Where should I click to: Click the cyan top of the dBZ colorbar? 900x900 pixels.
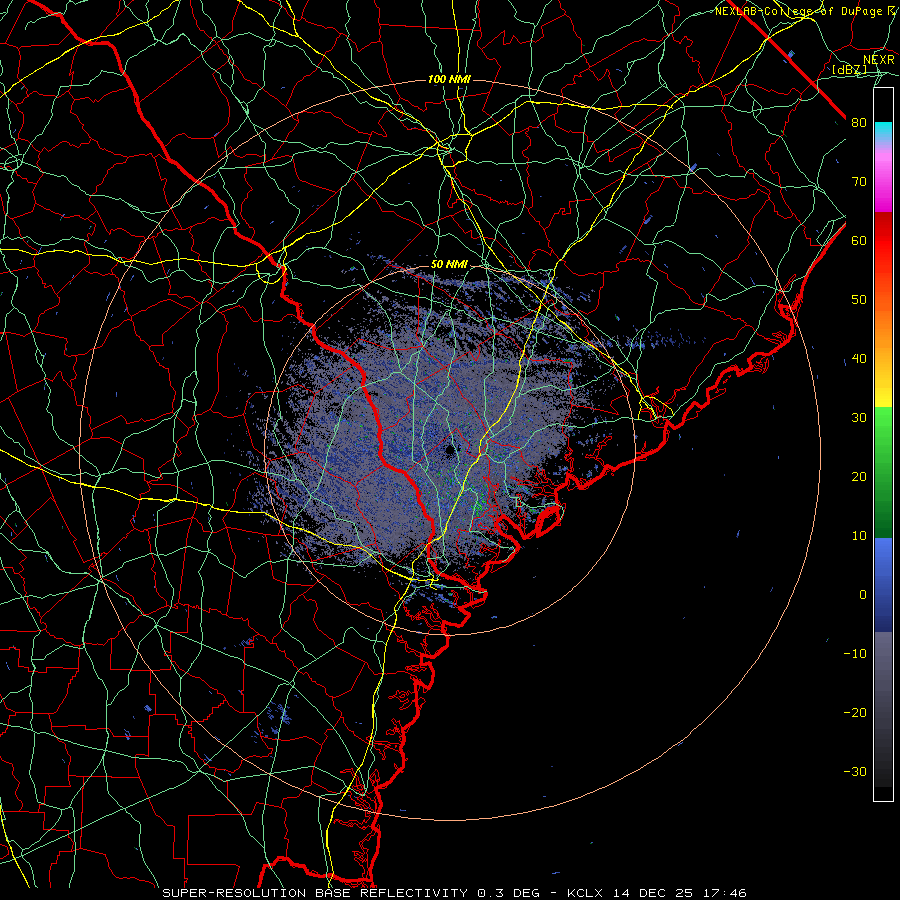(x=883, y=127)
